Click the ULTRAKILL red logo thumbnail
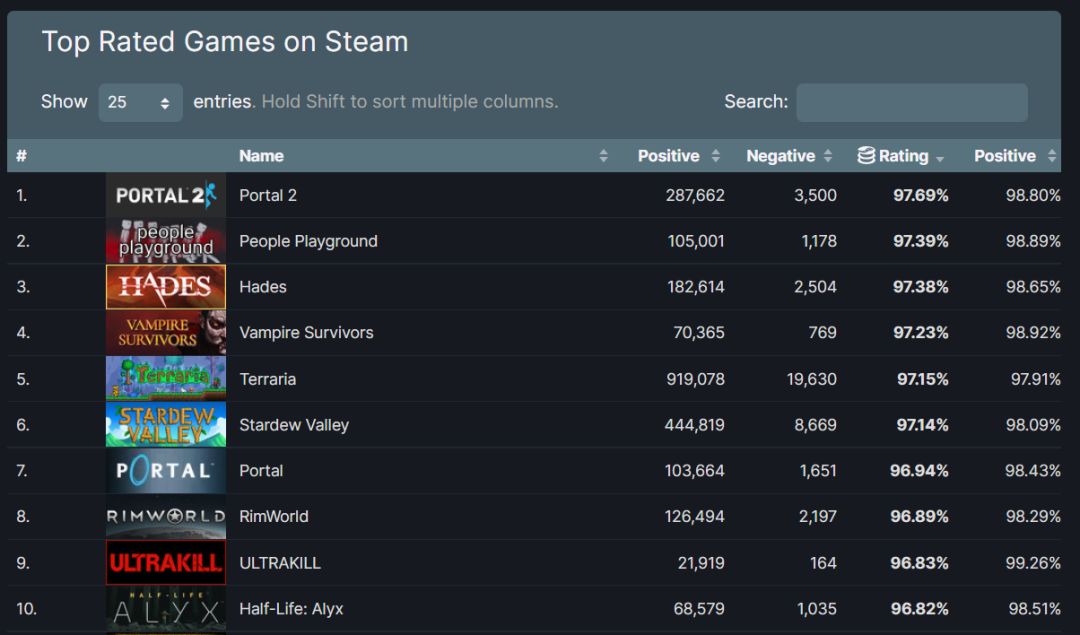Viewport: 1080px width, 635px height. point(165,563)
